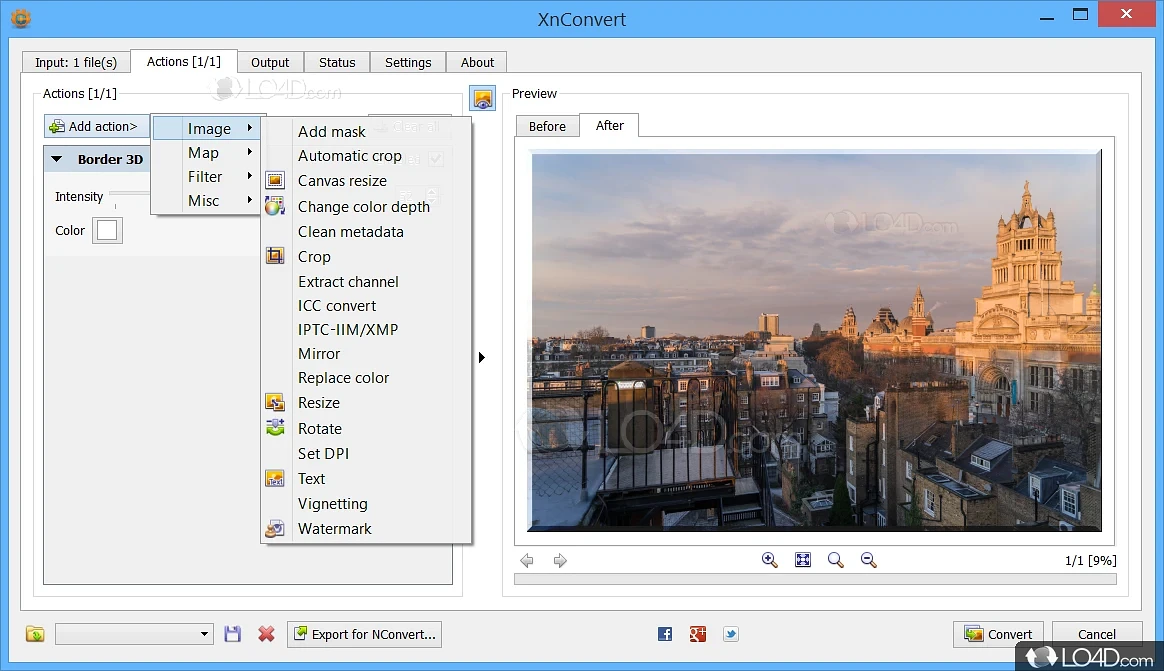Open the About tab
The image size is (1164, 671).
[x=477, y=62]
